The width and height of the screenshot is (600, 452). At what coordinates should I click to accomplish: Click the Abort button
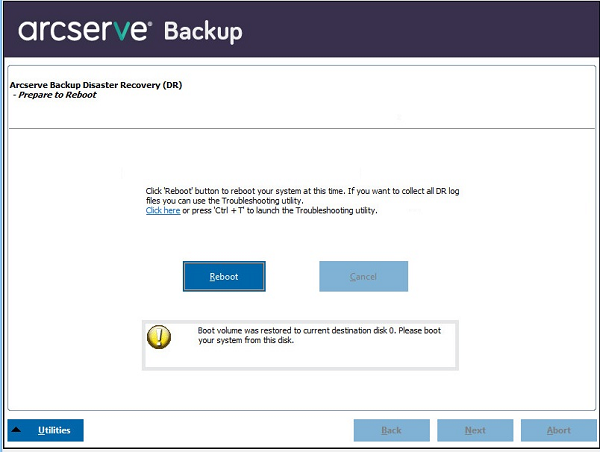tap(559, 430)
